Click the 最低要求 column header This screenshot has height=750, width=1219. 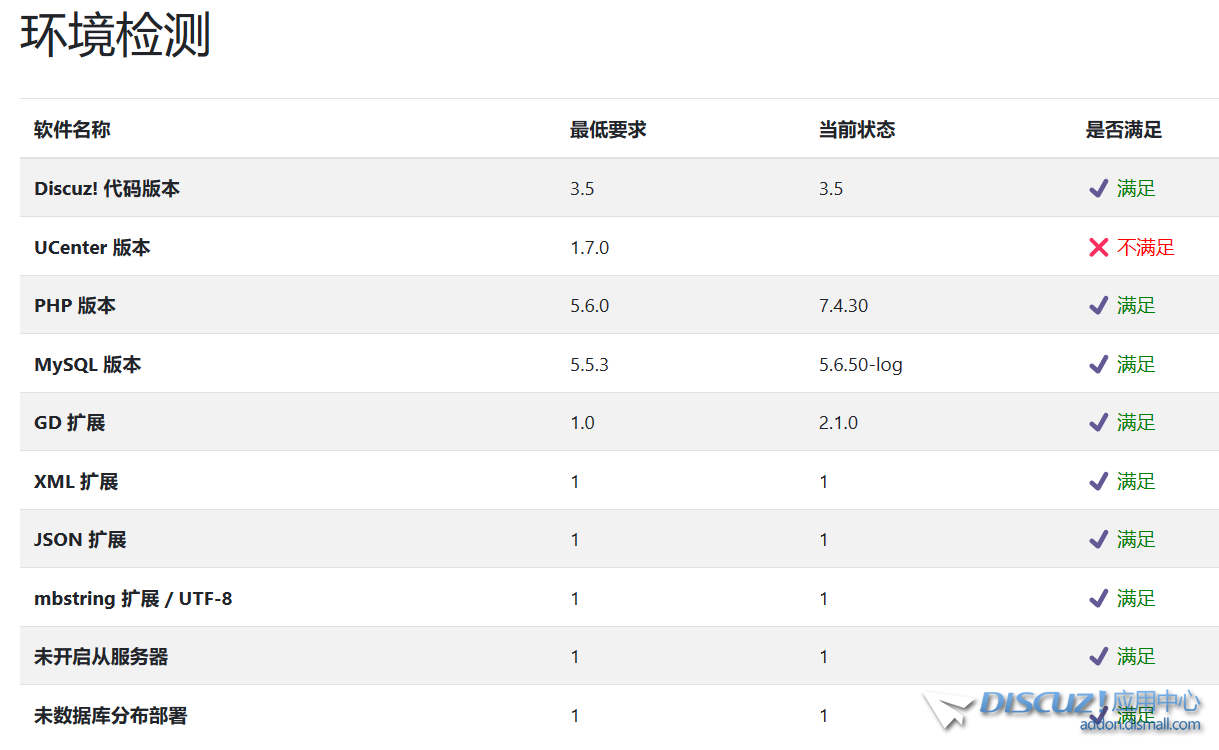tap(608, 129)
